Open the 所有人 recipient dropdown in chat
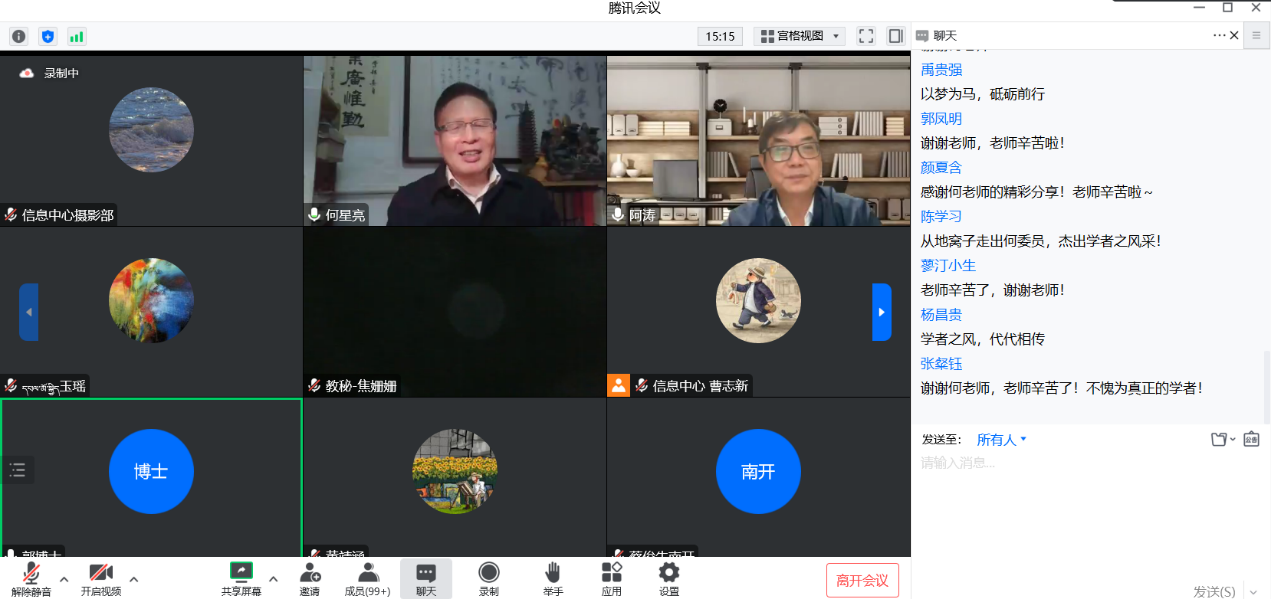 pos(1001,440)
